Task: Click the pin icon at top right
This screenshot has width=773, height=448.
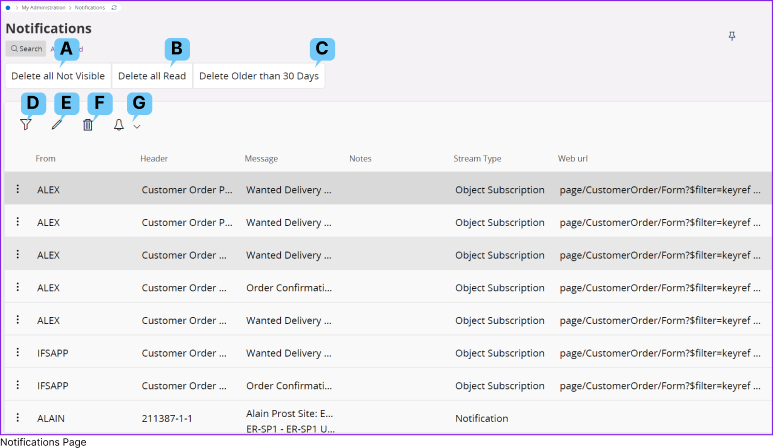Action: coord(732,36)
